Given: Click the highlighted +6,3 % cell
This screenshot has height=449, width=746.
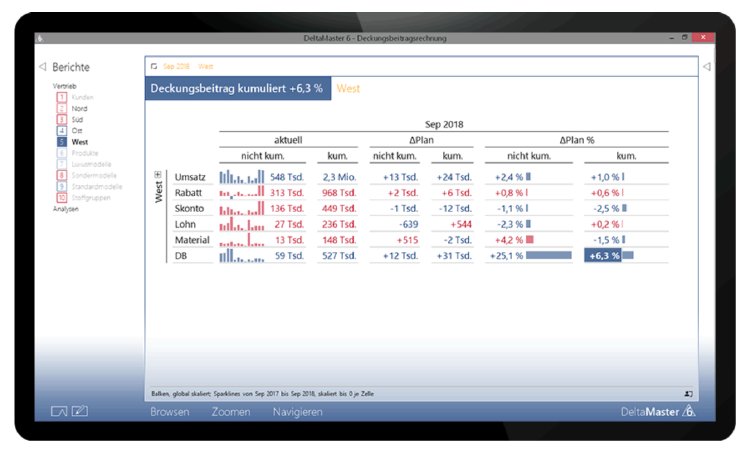Looking at the screenshot, I should pyautogui.click(x=603, y=255).
